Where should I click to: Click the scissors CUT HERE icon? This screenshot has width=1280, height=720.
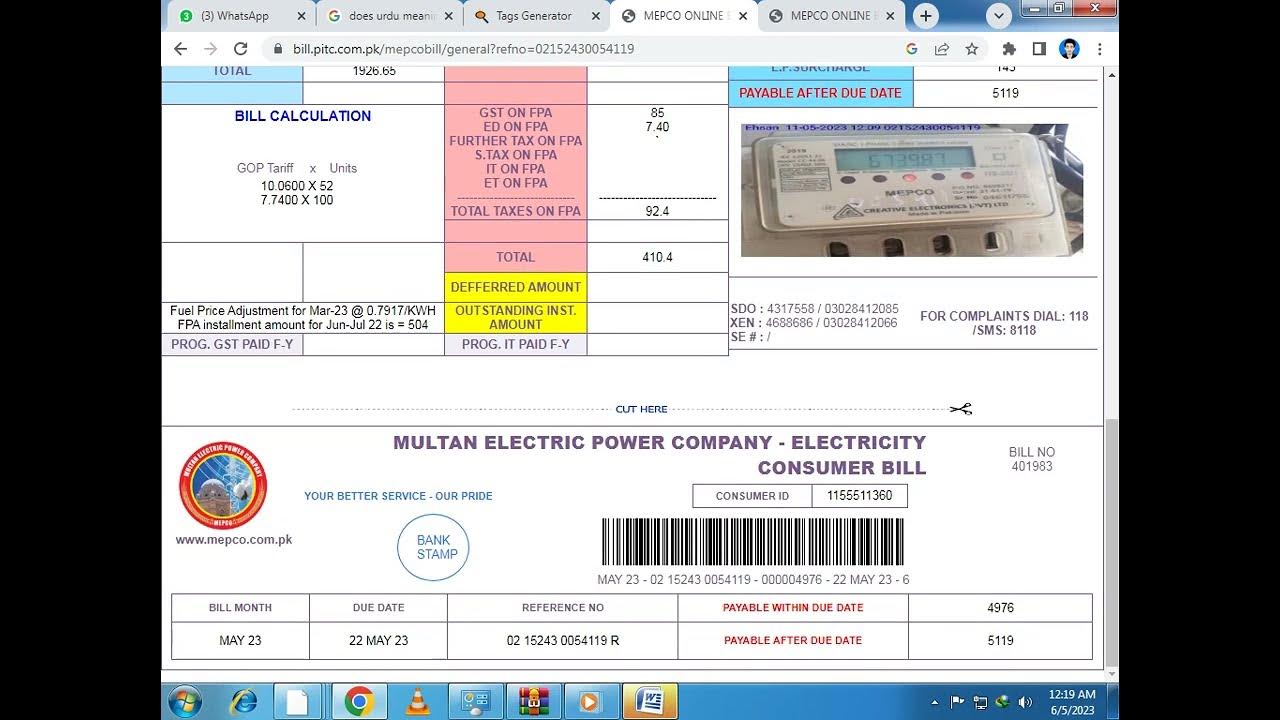tap(961, 409)
